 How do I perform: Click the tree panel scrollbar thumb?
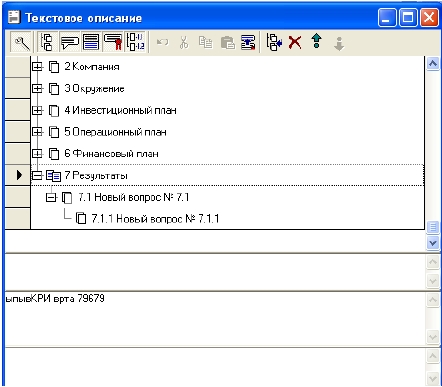(x=433, y=227)
